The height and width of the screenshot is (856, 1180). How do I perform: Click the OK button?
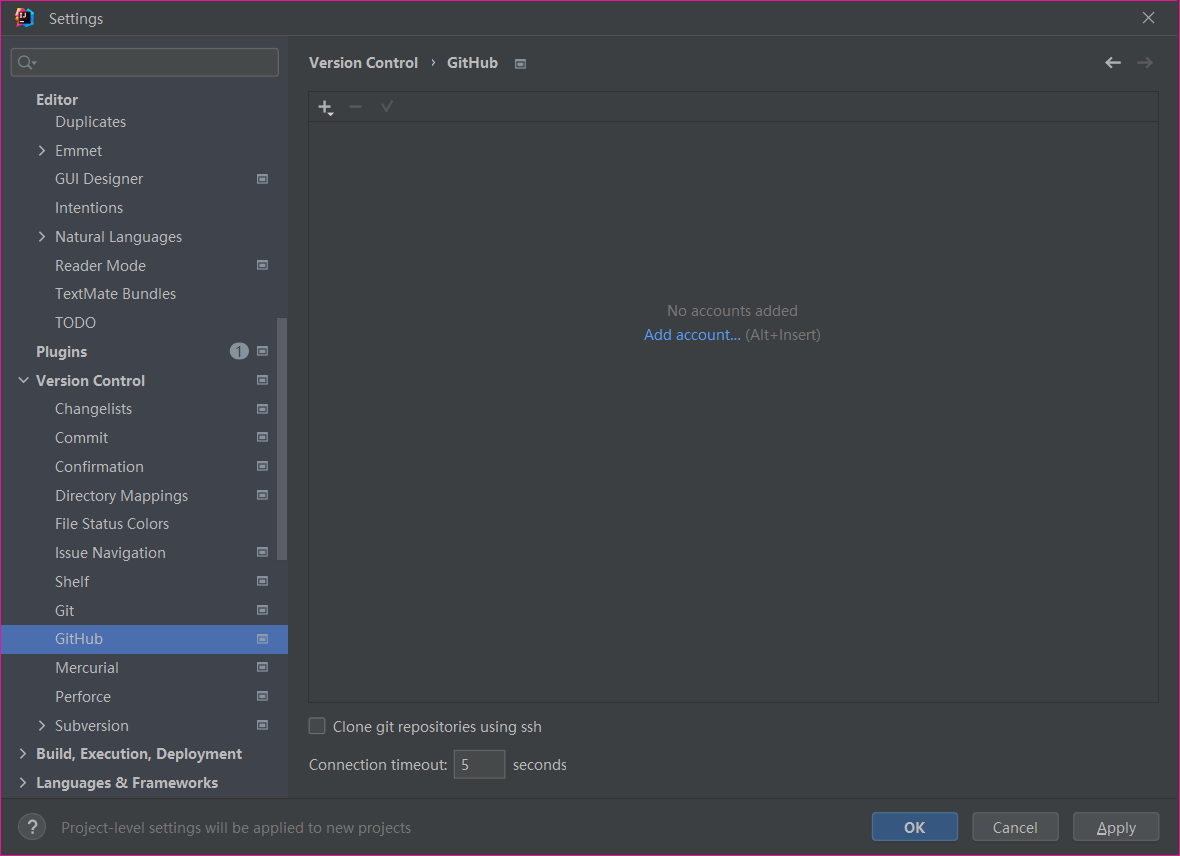pyautogui.click(x=914, y=827)
